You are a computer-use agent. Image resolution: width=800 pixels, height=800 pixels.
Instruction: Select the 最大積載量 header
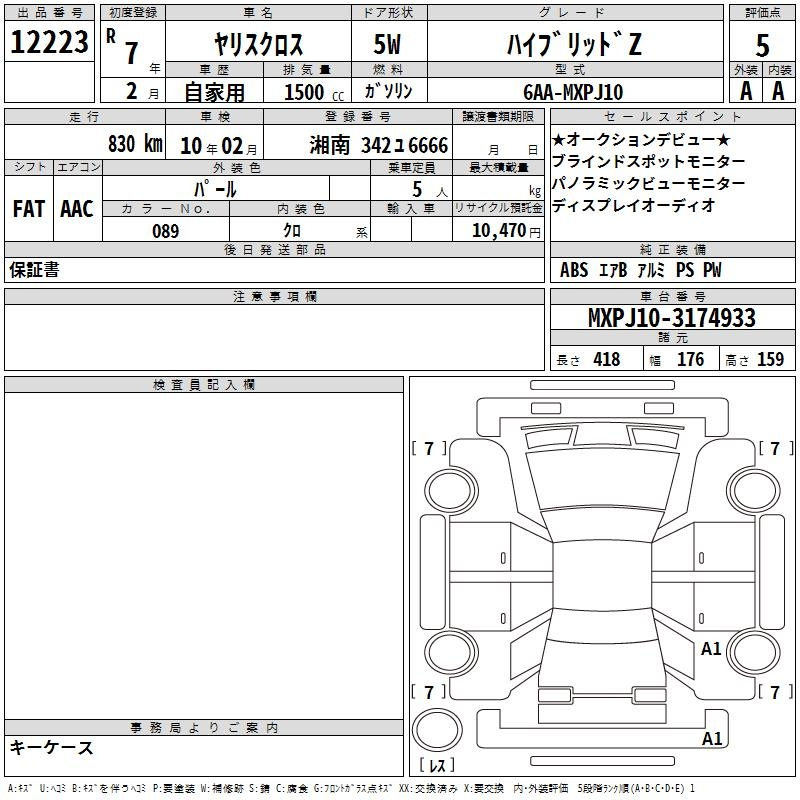click(498, 168)
